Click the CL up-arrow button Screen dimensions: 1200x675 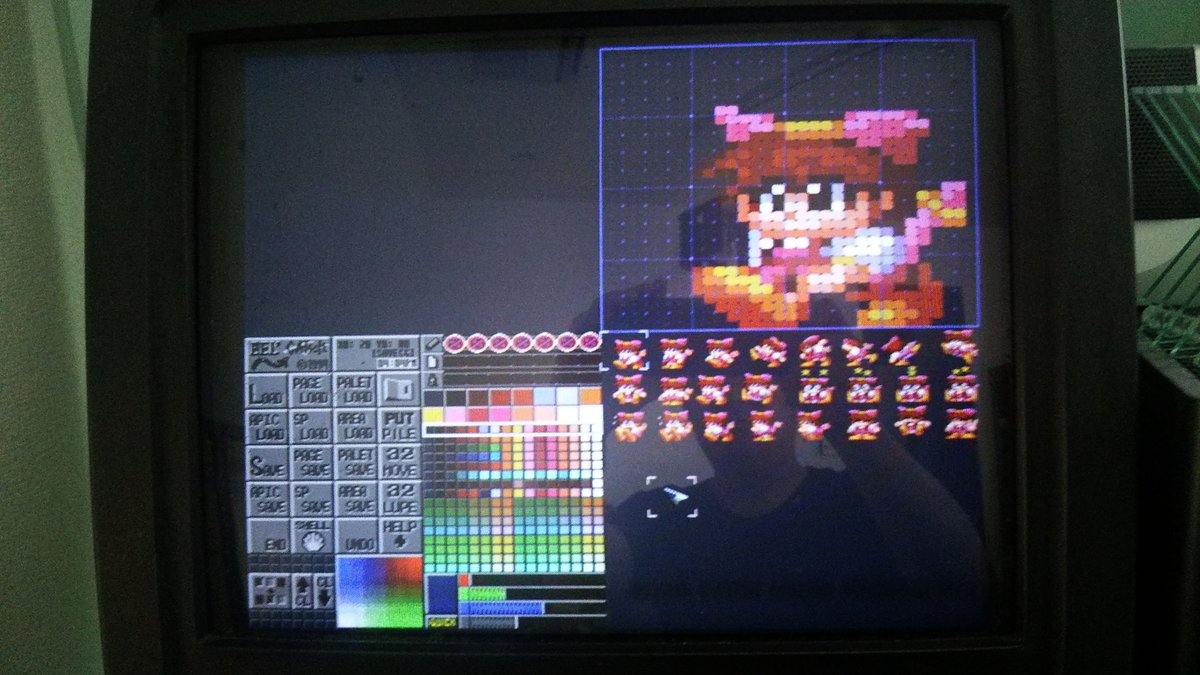point(304,591)
